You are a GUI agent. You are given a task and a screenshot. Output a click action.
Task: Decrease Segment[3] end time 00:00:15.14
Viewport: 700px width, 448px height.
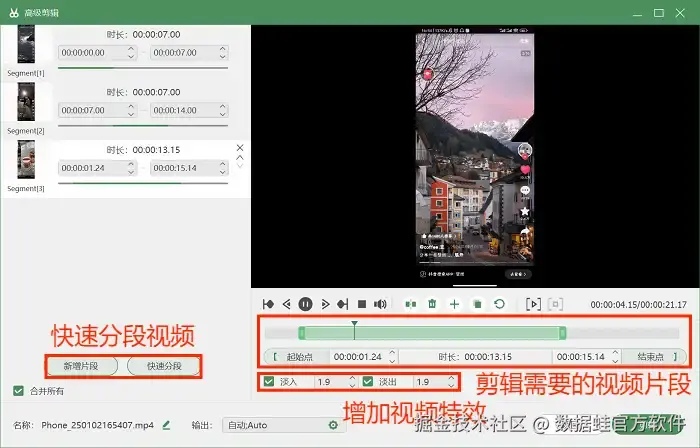pos(222,172)
